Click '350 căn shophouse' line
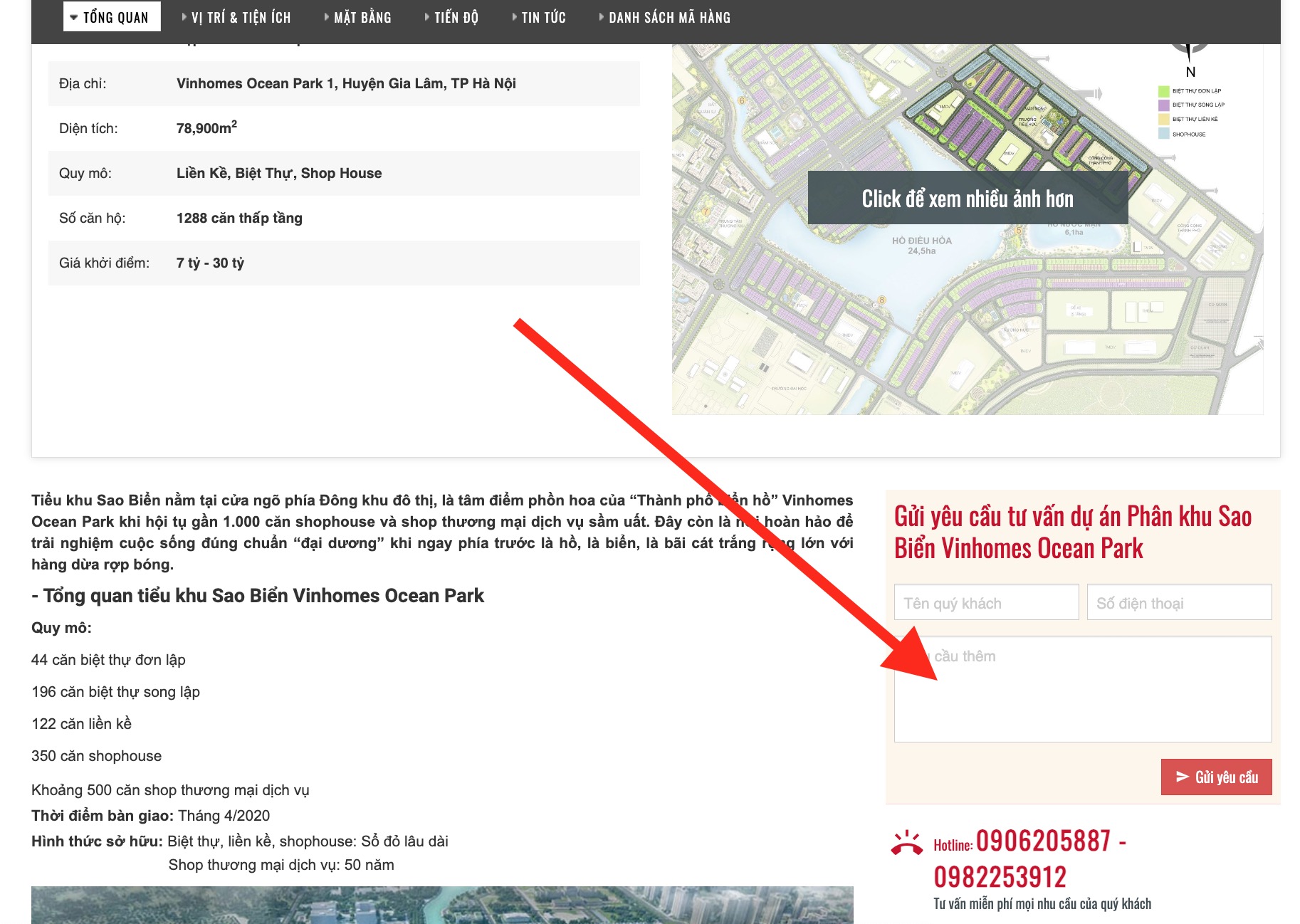Viewport: 1300px width, 924px height. click(96, 756)
